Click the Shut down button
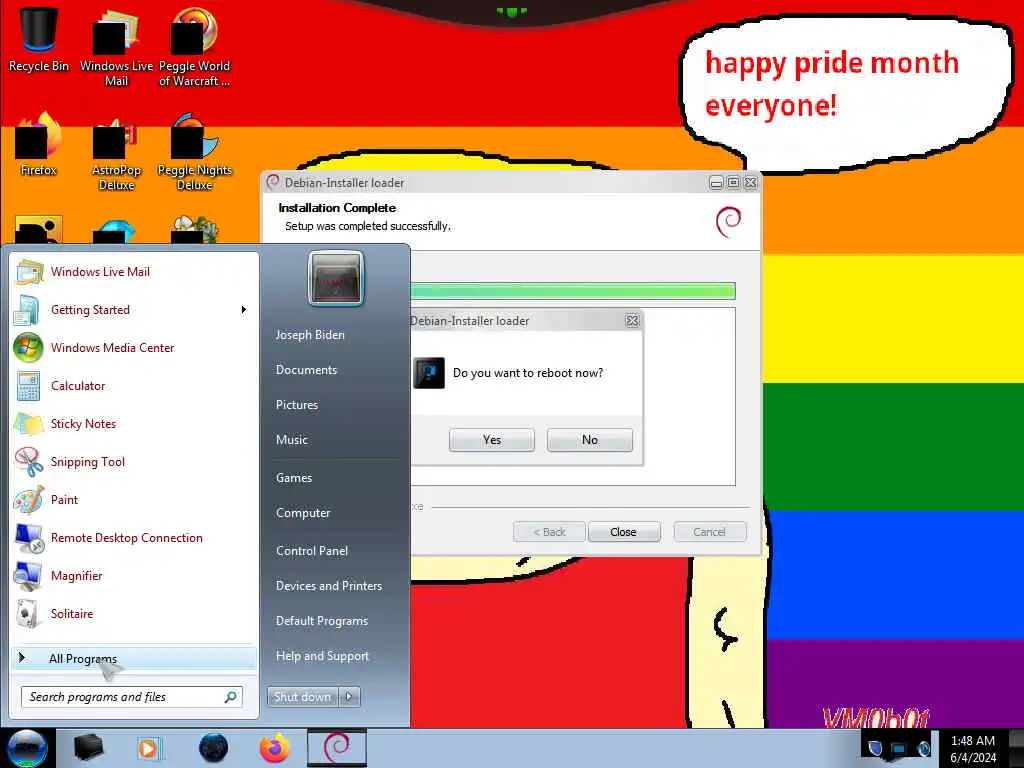The width and height of the screenshot is (1024, 768). (302, 697)
